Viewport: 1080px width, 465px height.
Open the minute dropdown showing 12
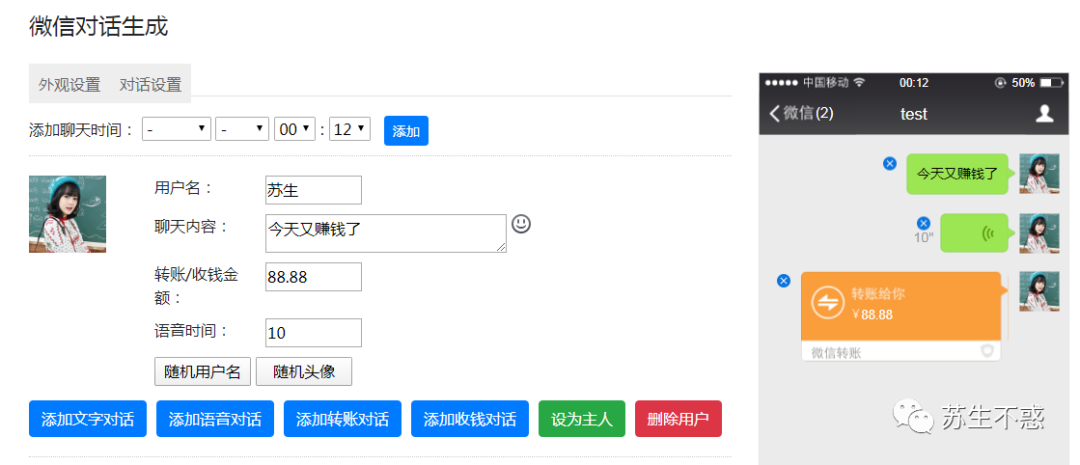pos(350,129)
